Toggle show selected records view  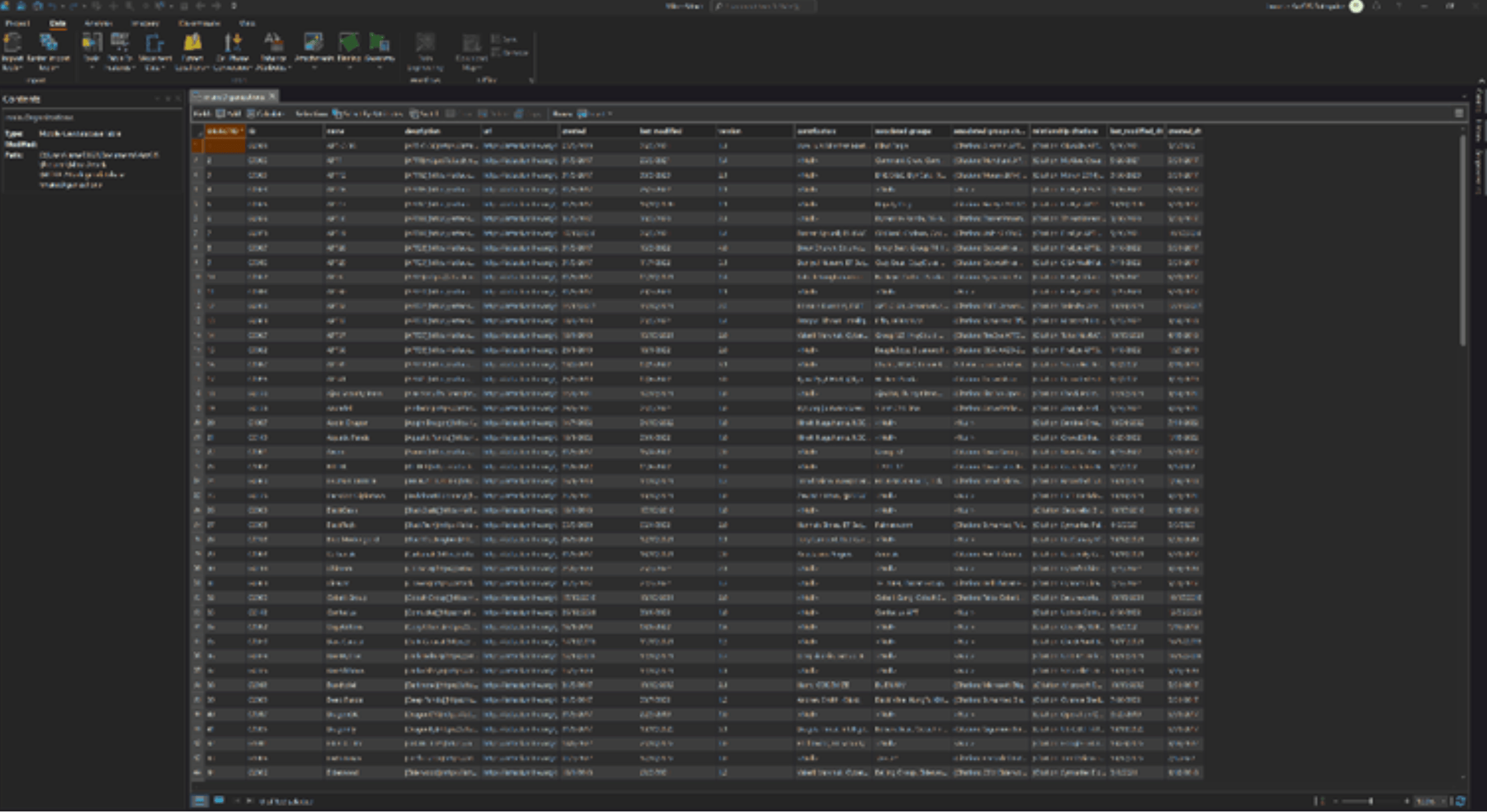tap(219, 801)
